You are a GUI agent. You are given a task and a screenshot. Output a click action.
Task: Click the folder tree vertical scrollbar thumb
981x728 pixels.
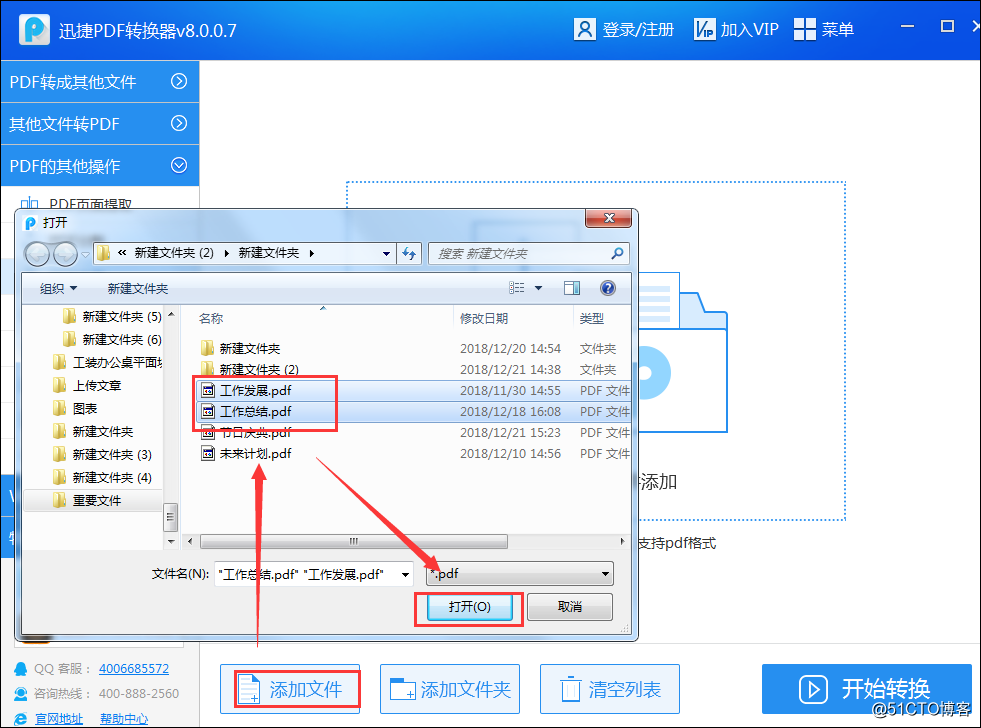click(170, 517)
